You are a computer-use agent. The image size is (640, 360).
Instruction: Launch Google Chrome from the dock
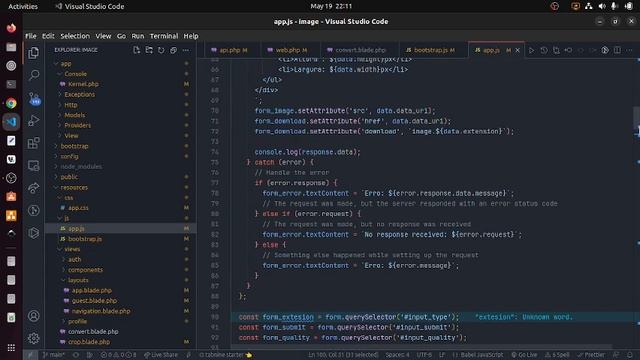pyautogui.click(x=11, y=103)
